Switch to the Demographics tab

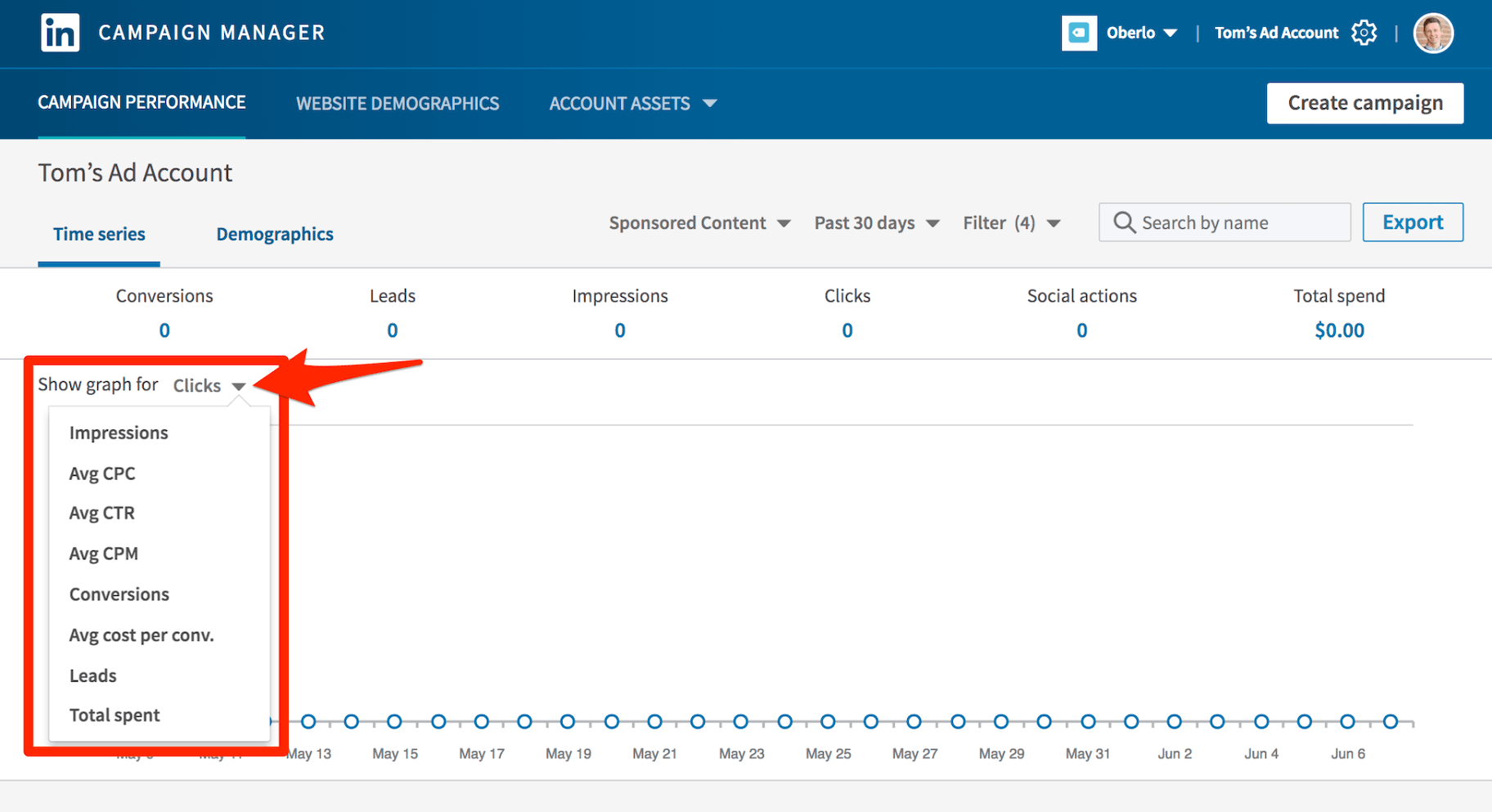click(x=275, y=235)
